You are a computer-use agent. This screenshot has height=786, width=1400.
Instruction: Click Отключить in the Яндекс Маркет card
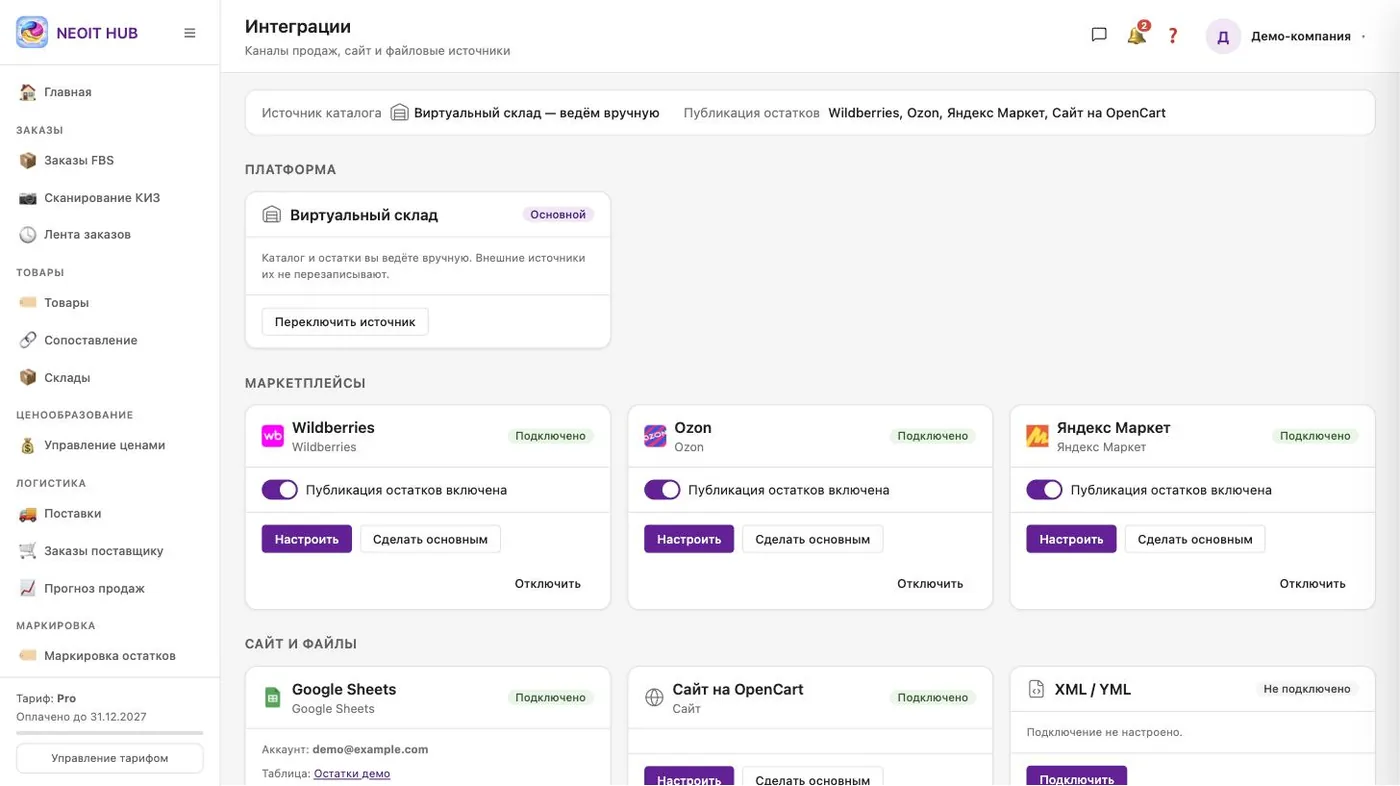[1313, 584]
